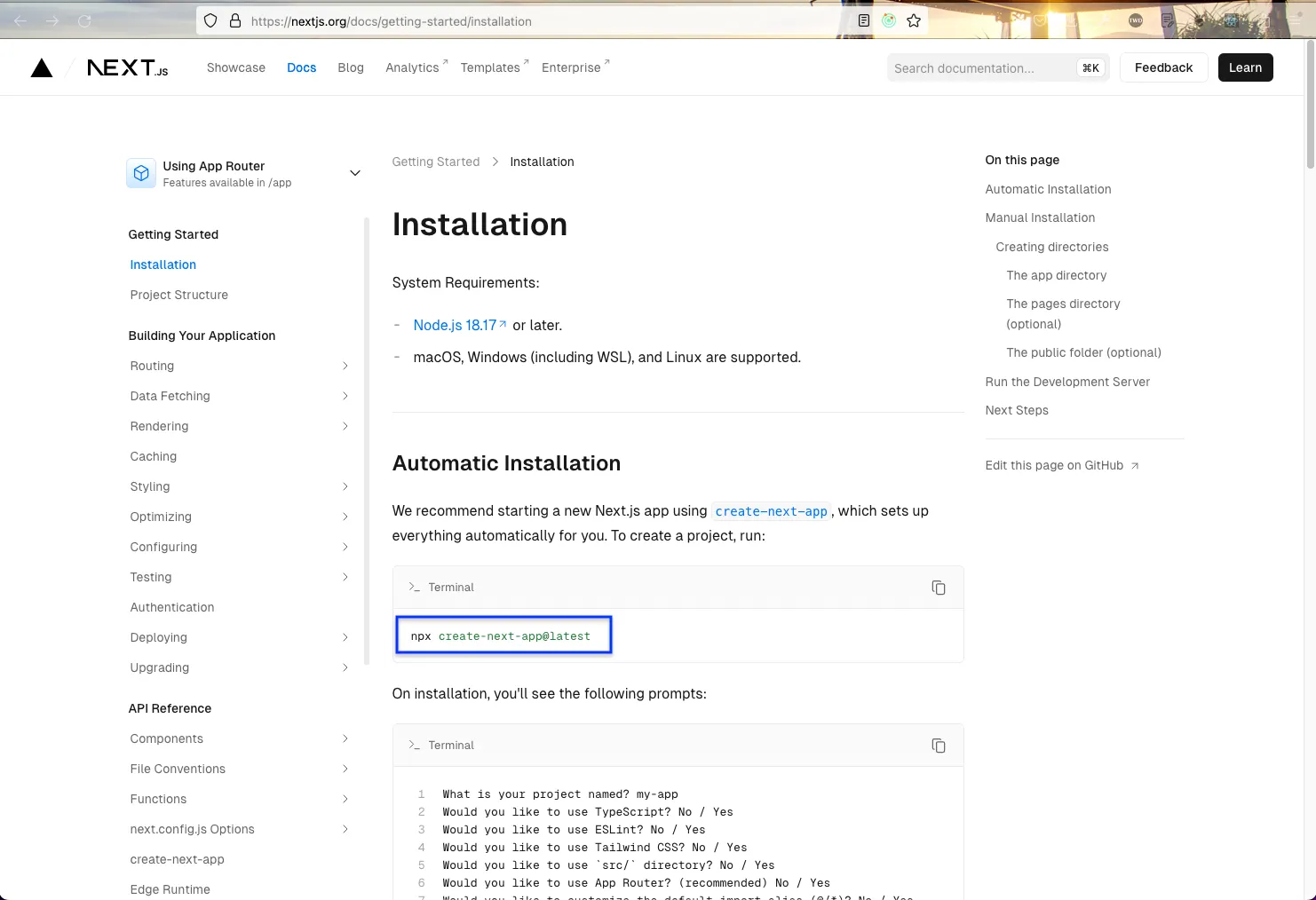Click the browser address bar URL

[x=392, y=20]
